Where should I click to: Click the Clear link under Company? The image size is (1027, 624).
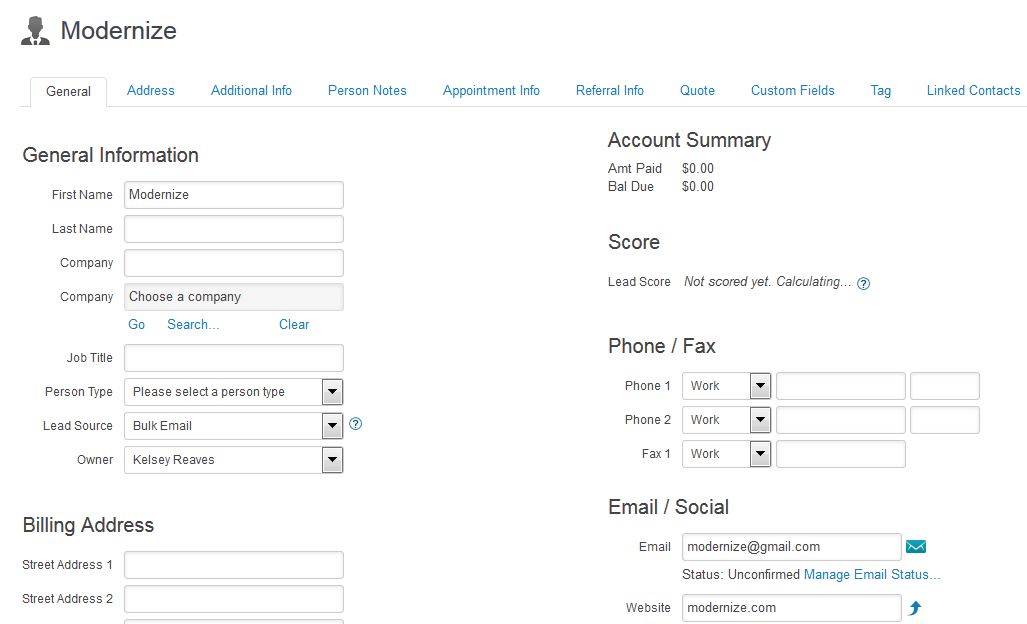coord(294,324)
